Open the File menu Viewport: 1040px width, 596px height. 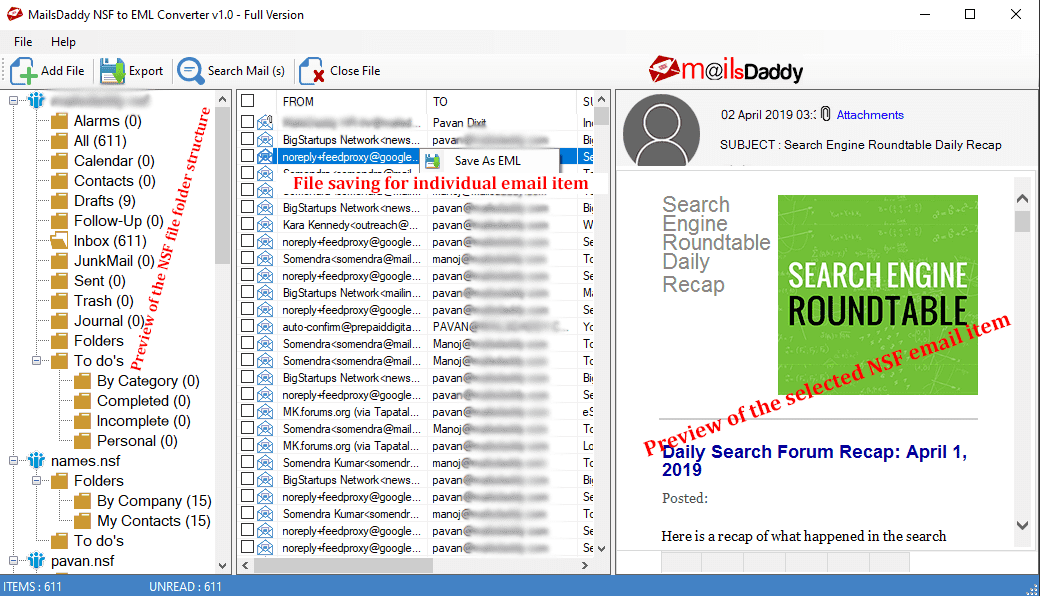click(x=22, y=42)
